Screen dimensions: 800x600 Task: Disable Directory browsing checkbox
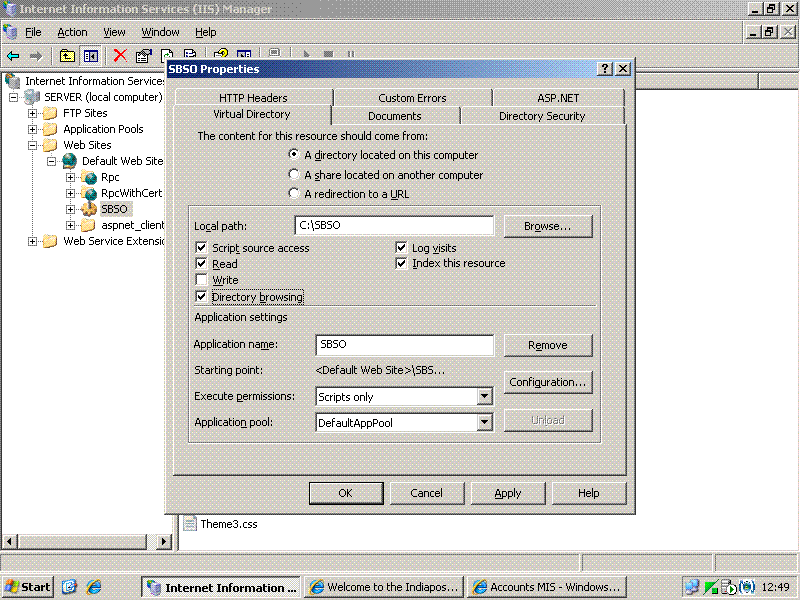pyautogui.click(x=202, y=296)
